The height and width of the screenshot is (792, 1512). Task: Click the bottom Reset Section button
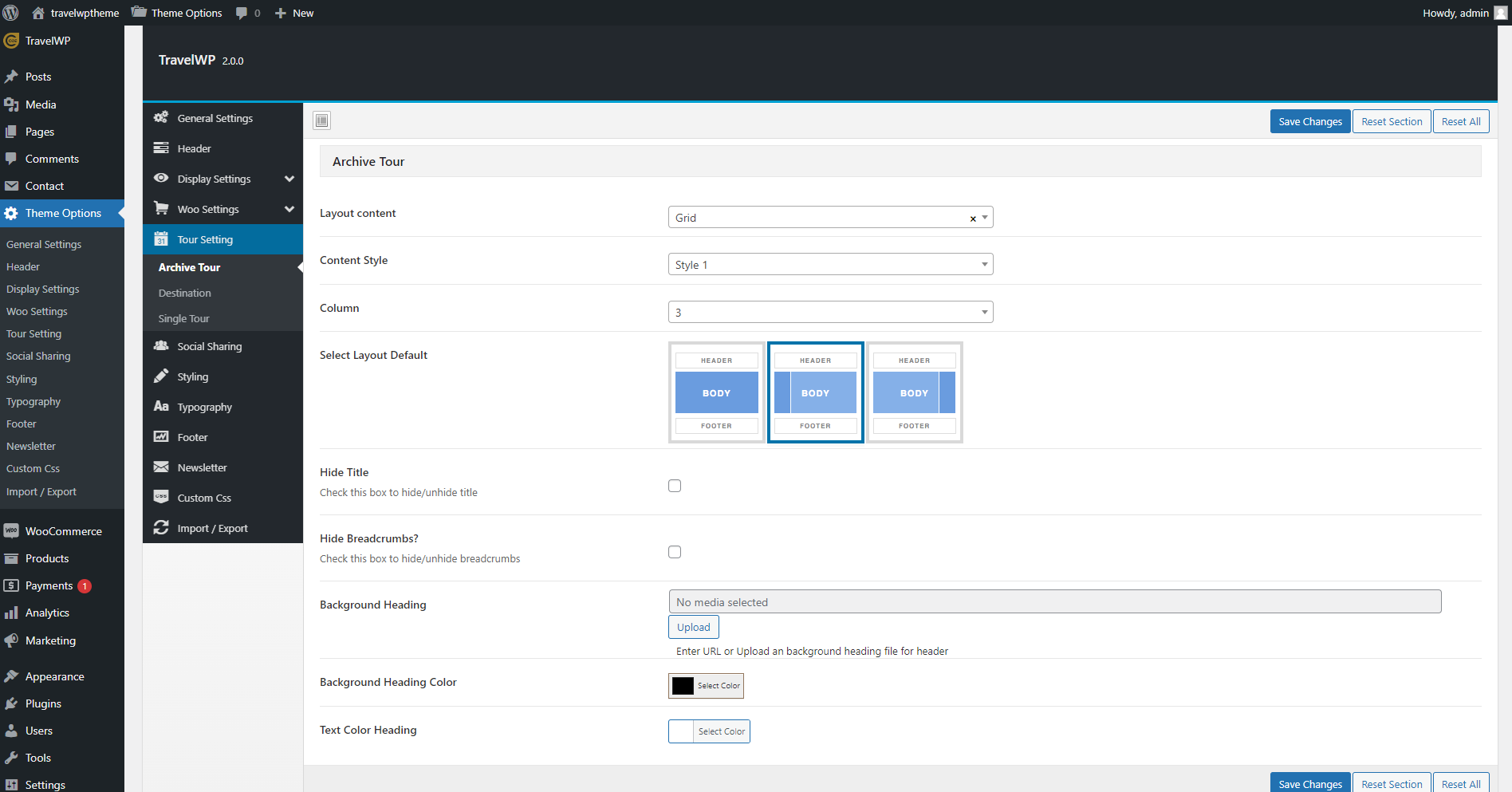click(1392, 783)
